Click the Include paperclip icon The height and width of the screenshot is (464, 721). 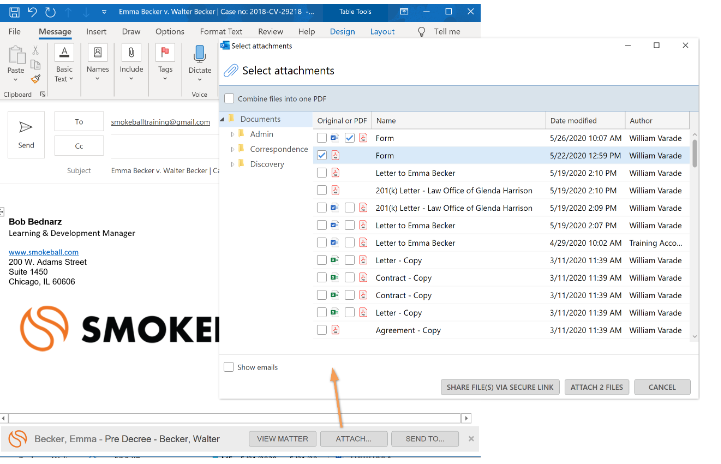(x=131, y=54)
